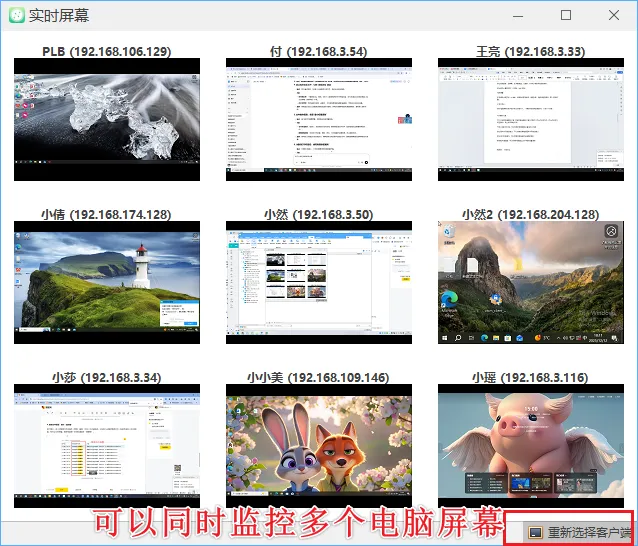
Task: Click round icon at 小然2 screen top-right
Action: [611, 231]
